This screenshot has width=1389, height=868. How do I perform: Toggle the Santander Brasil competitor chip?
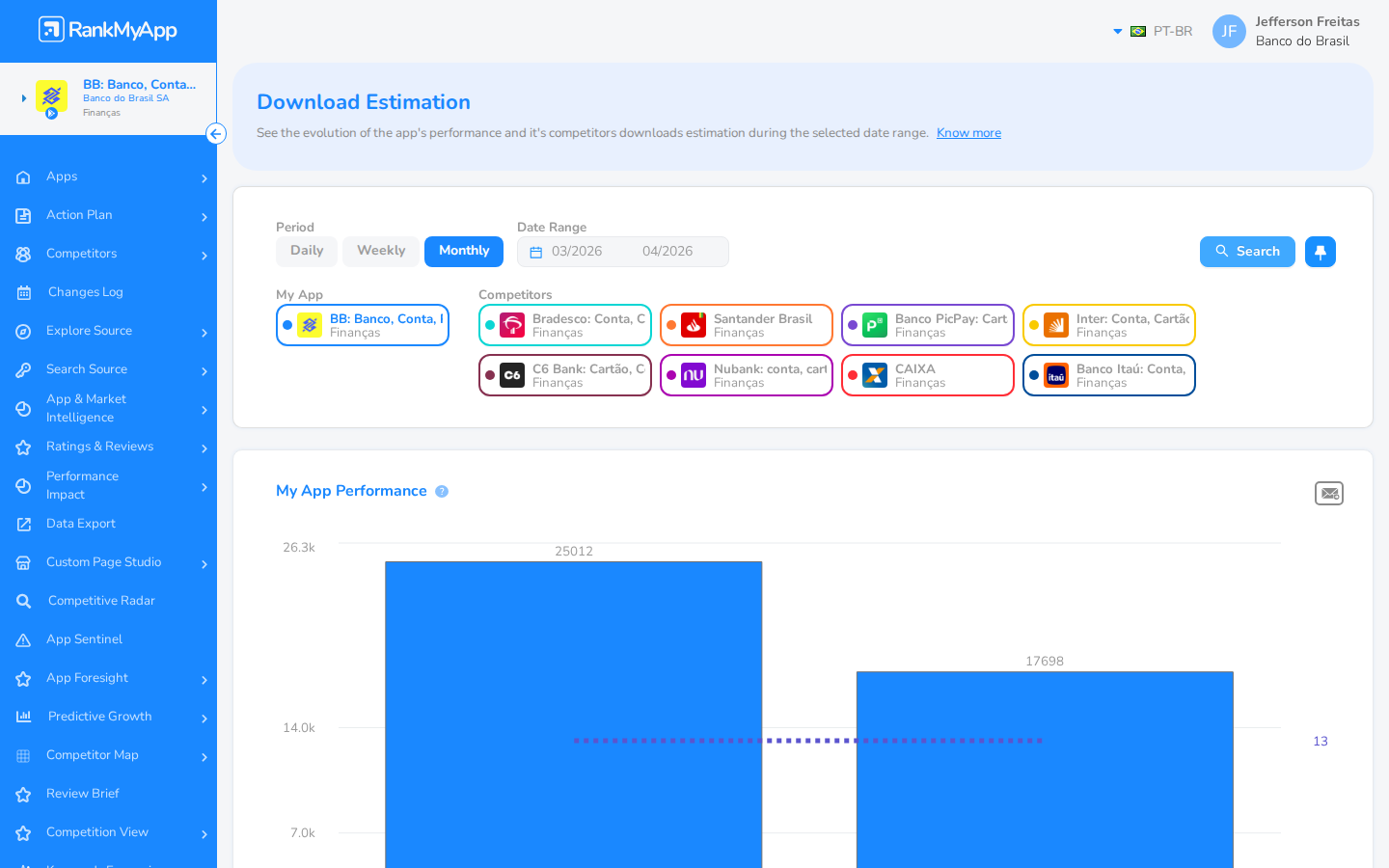pyautogui.click(x=747, y=325)
